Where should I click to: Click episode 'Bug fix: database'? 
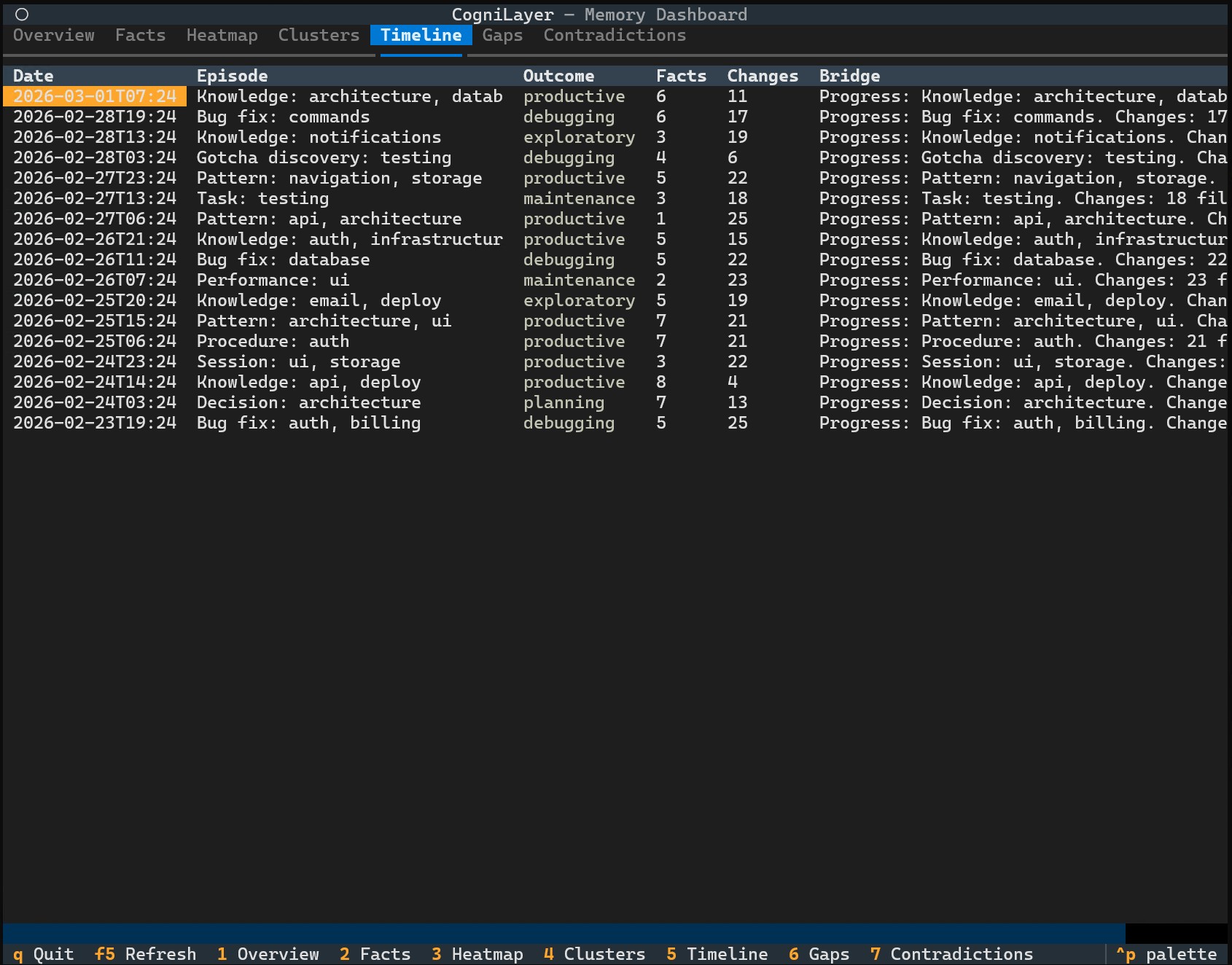coord(283,259)
